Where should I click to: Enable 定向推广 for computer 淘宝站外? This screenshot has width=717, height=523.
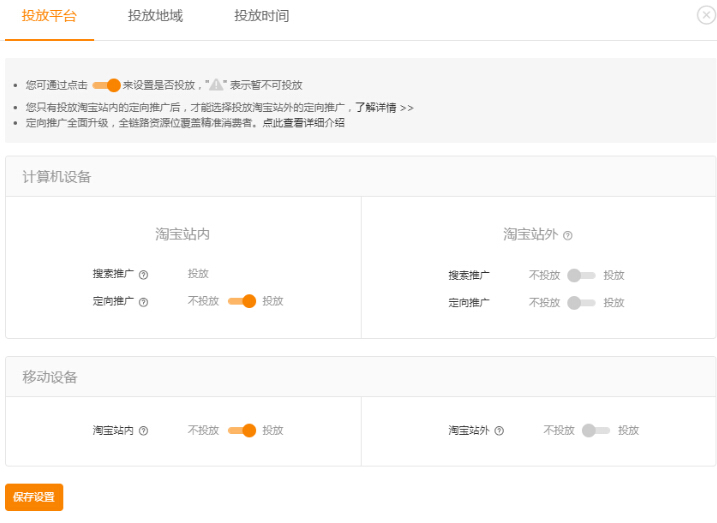point(581,302)
